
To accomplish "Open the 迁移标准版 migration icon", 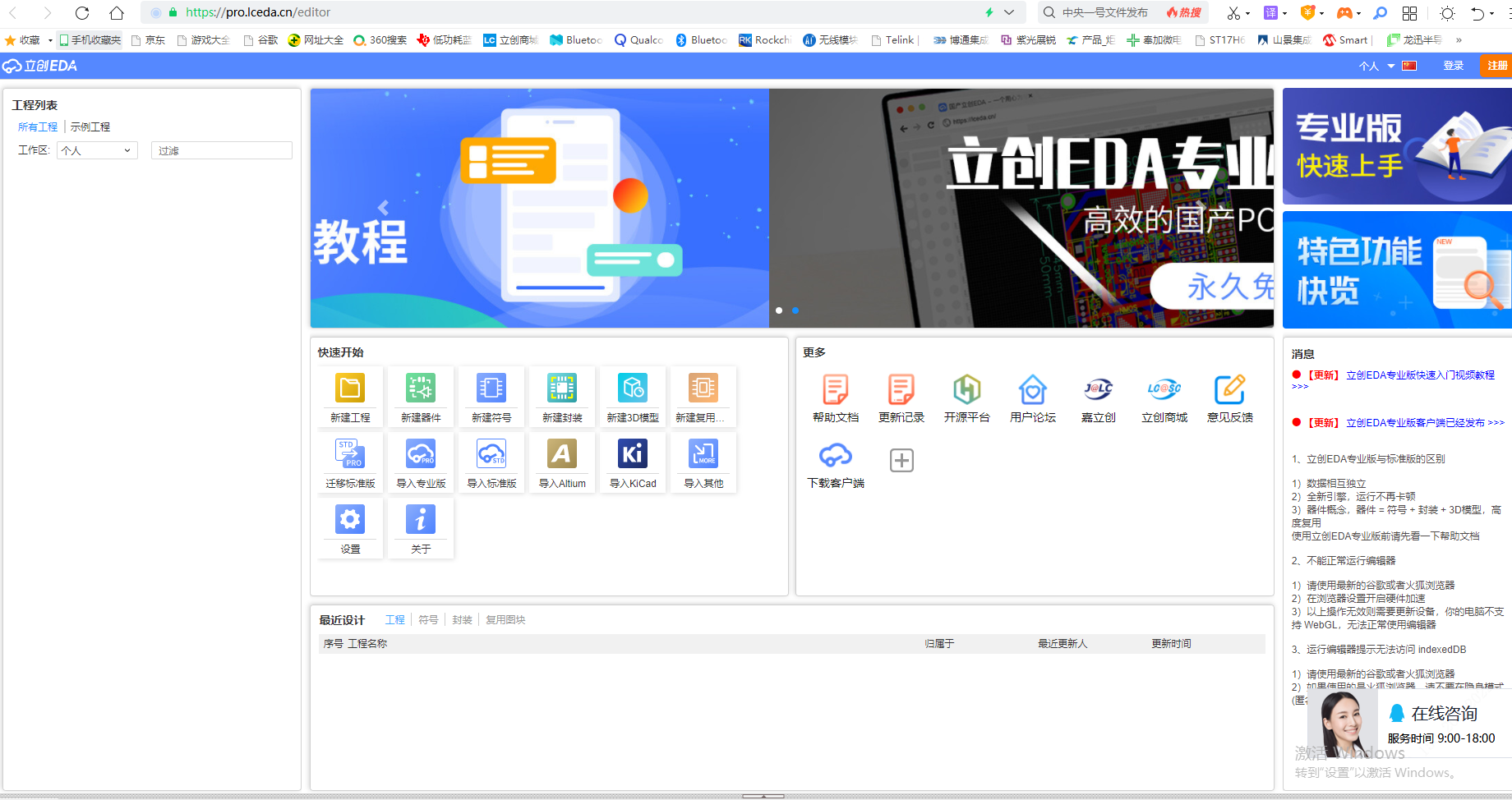I will 350,453.
